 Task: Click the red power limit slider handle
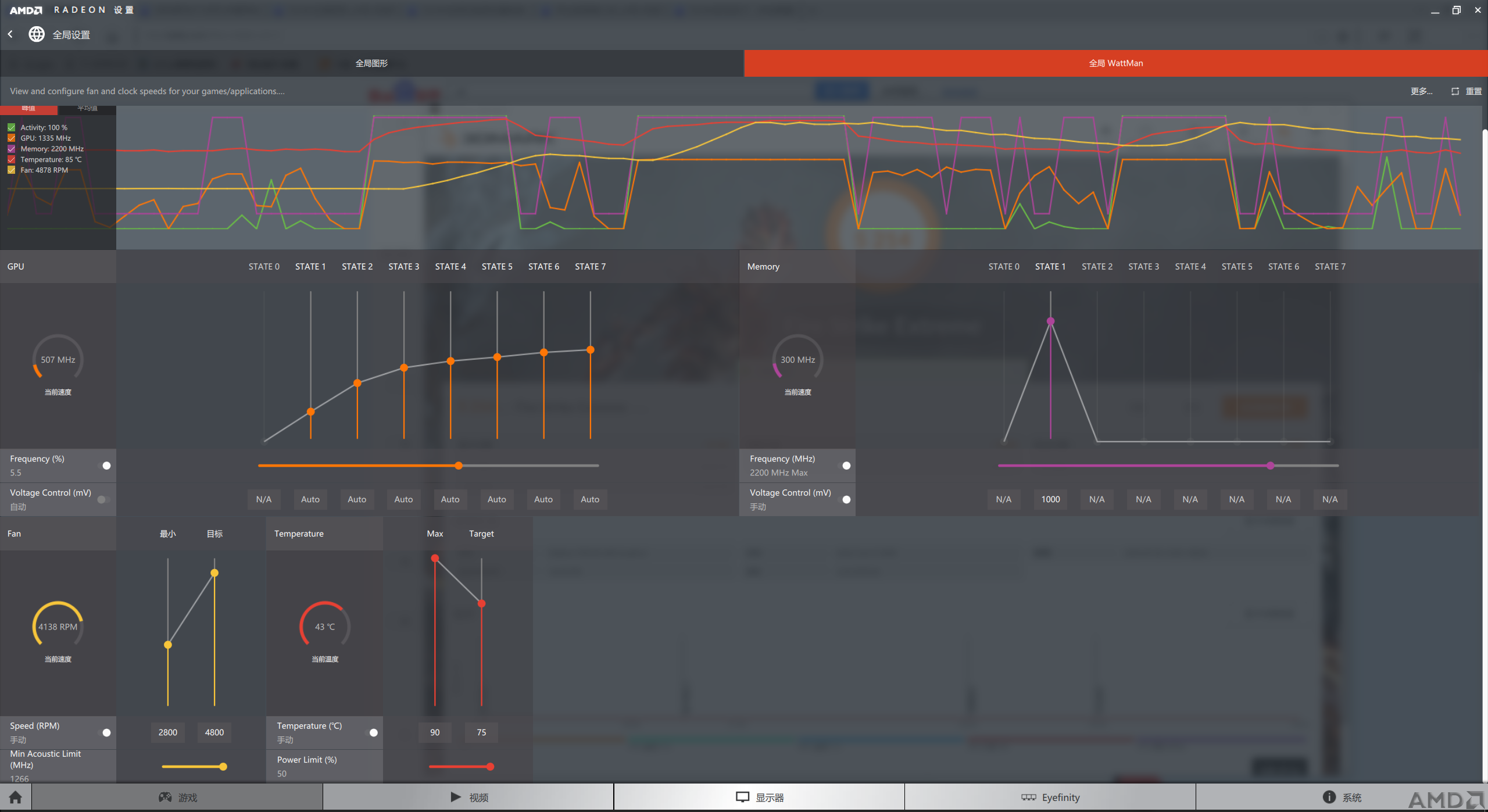(x=491, y=767)
